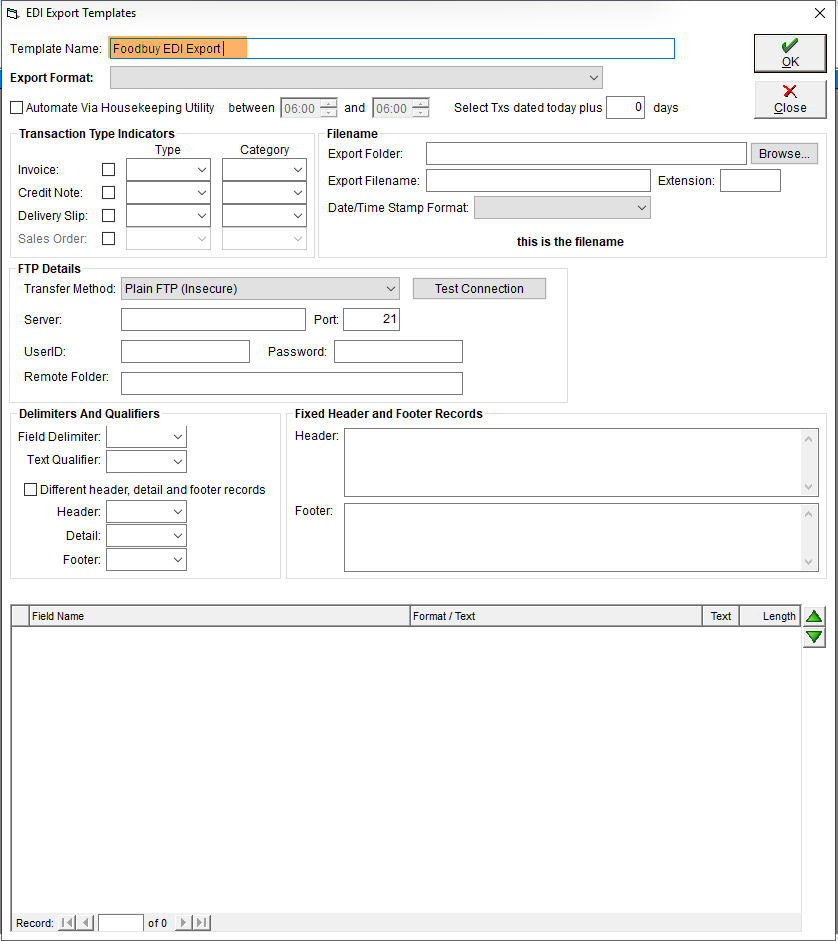Open the Date/Time Stamp Format dropdown
This screenshot has height=941, width=838.
pos(562,208)
